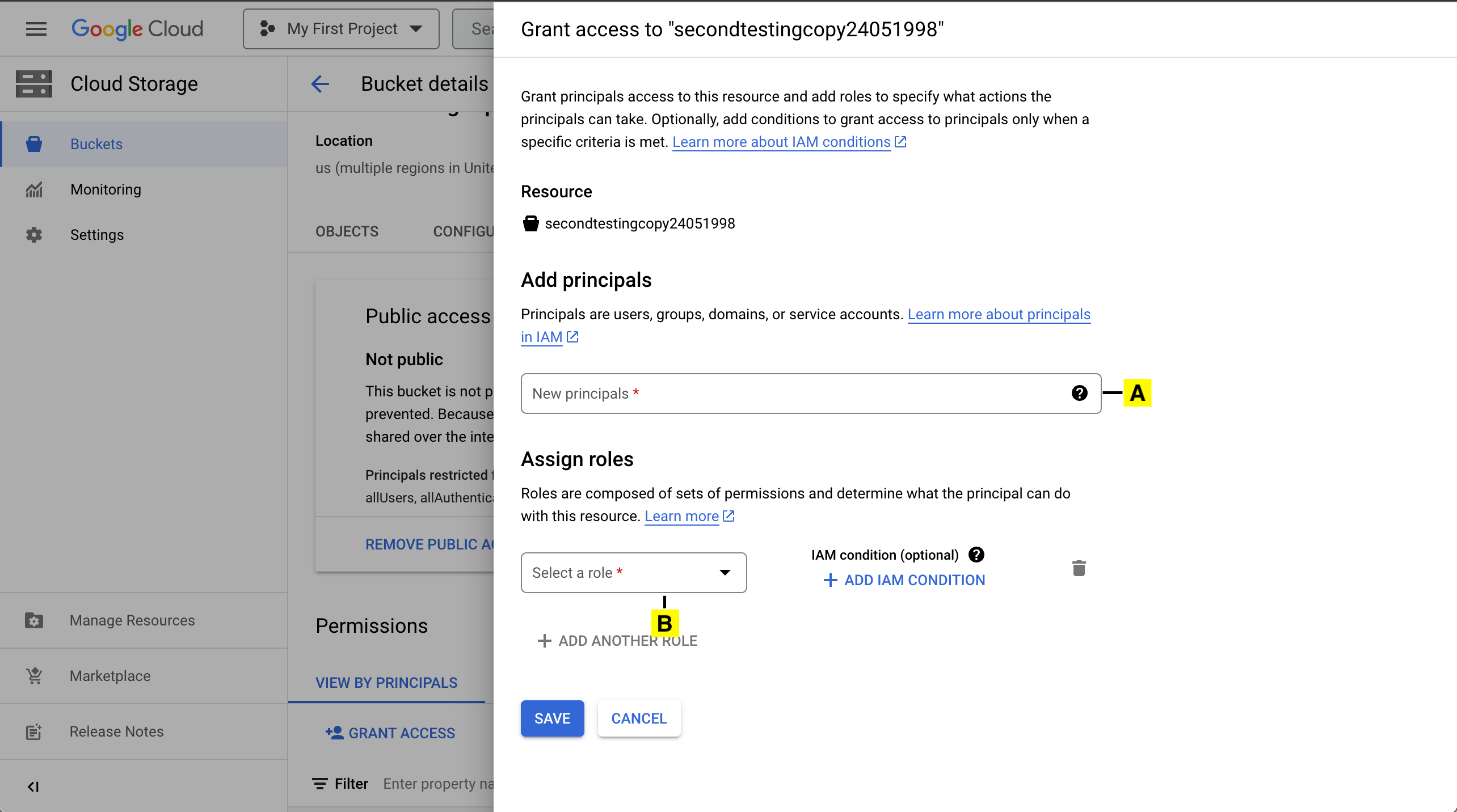Click the Cloud Storage product icon
The height and width of the screenshot is (812, 1457).
coord(34,84)
